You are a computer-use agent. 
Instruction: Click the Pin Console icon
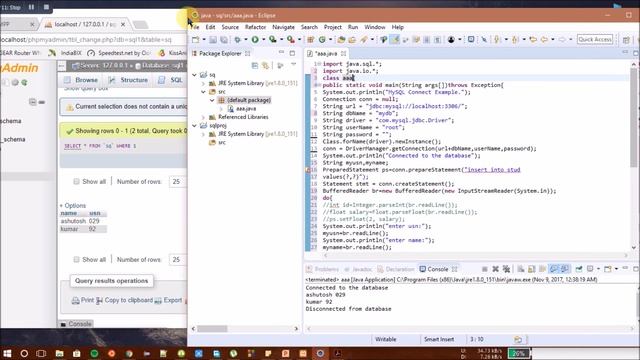[579, 269]
